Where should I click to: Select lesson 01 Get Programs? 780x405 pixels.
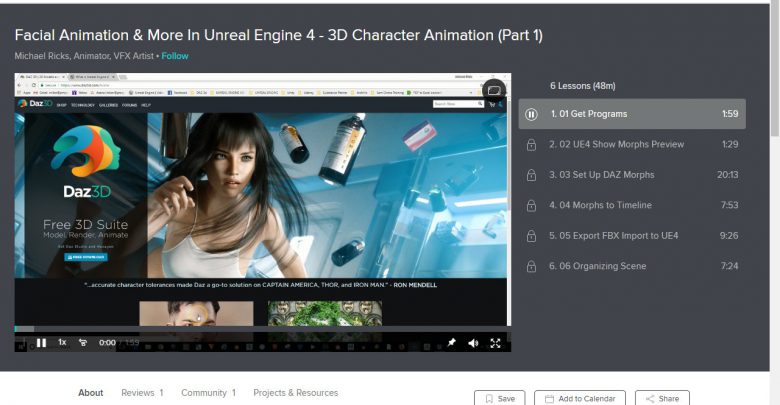632,114
